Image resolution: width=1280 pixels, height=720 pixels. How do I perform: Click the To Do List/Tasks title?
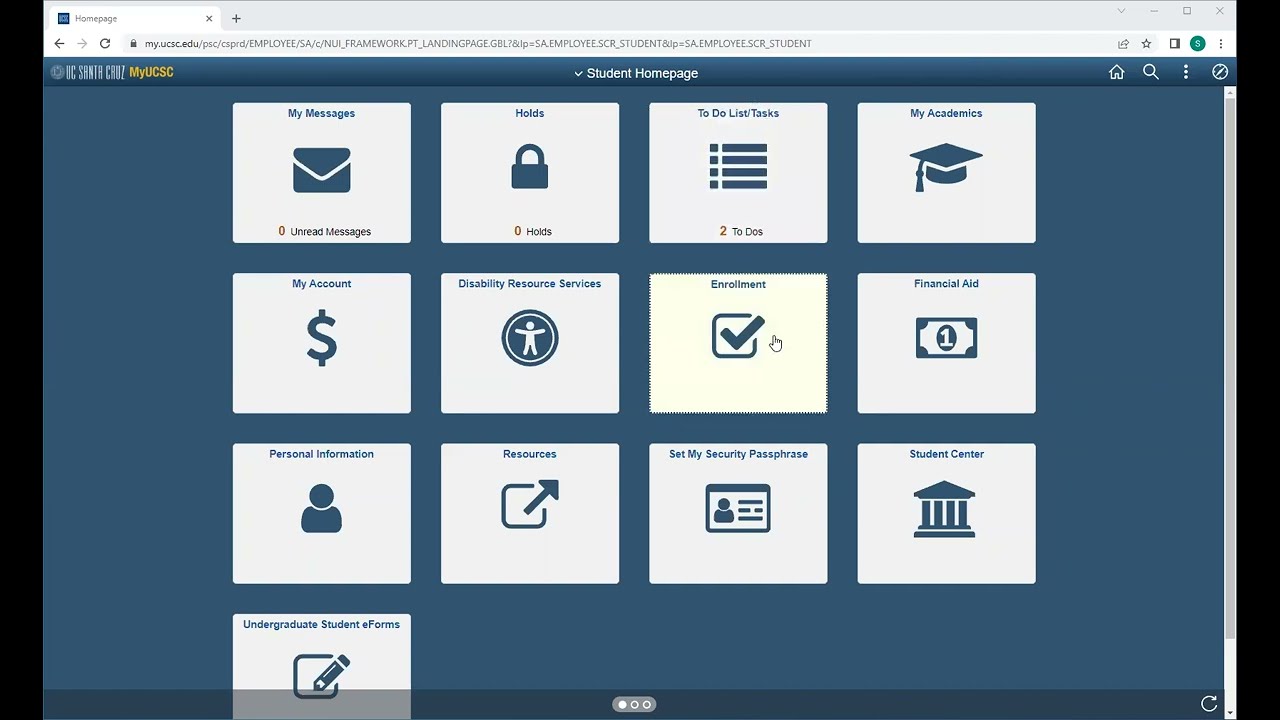click(738, 113)
